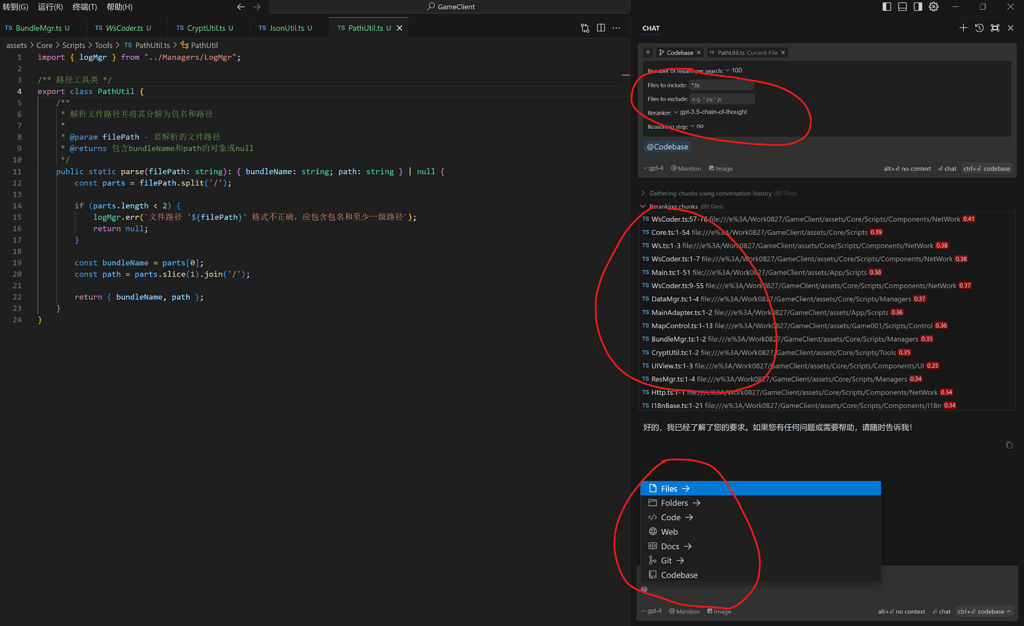Open the Reranker gpt-3.5-chain-of-thought dropdown
Screen dimensions: 1024x626
pyautogui.click(x=712, y=112)
